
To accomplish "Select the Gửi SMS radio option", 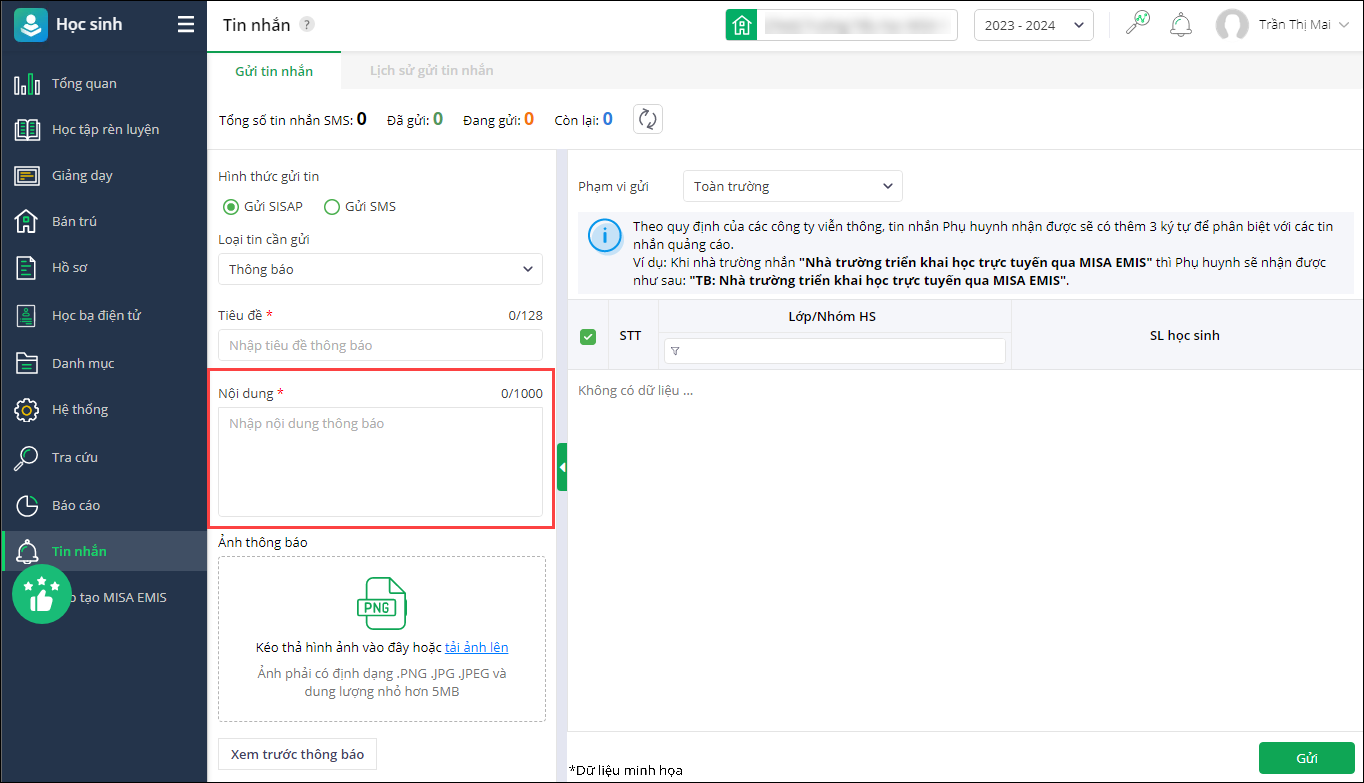I will (x=332, y=207).
